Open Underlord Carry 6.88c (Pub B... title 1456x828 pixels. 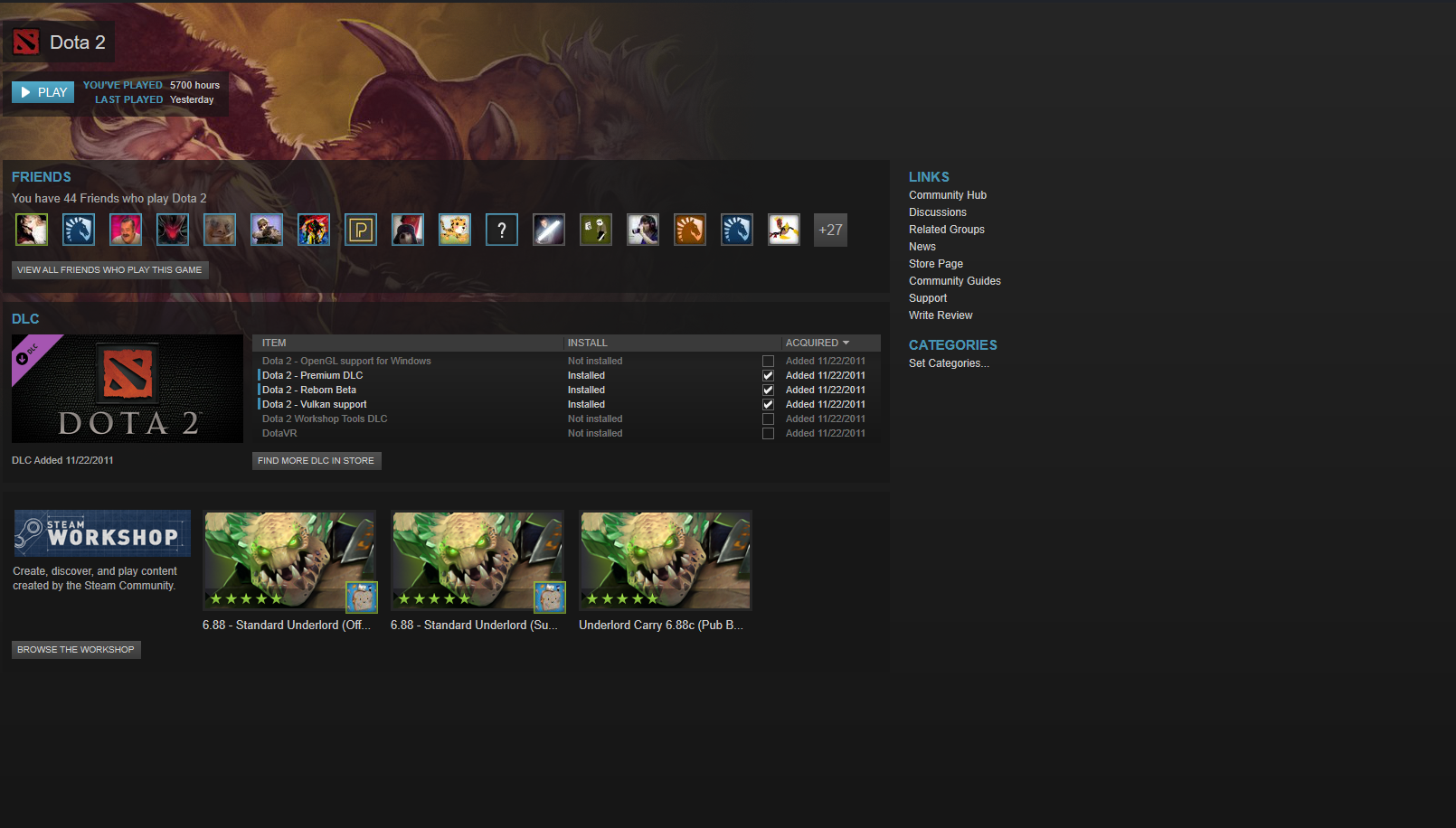[x=661, y=626]
